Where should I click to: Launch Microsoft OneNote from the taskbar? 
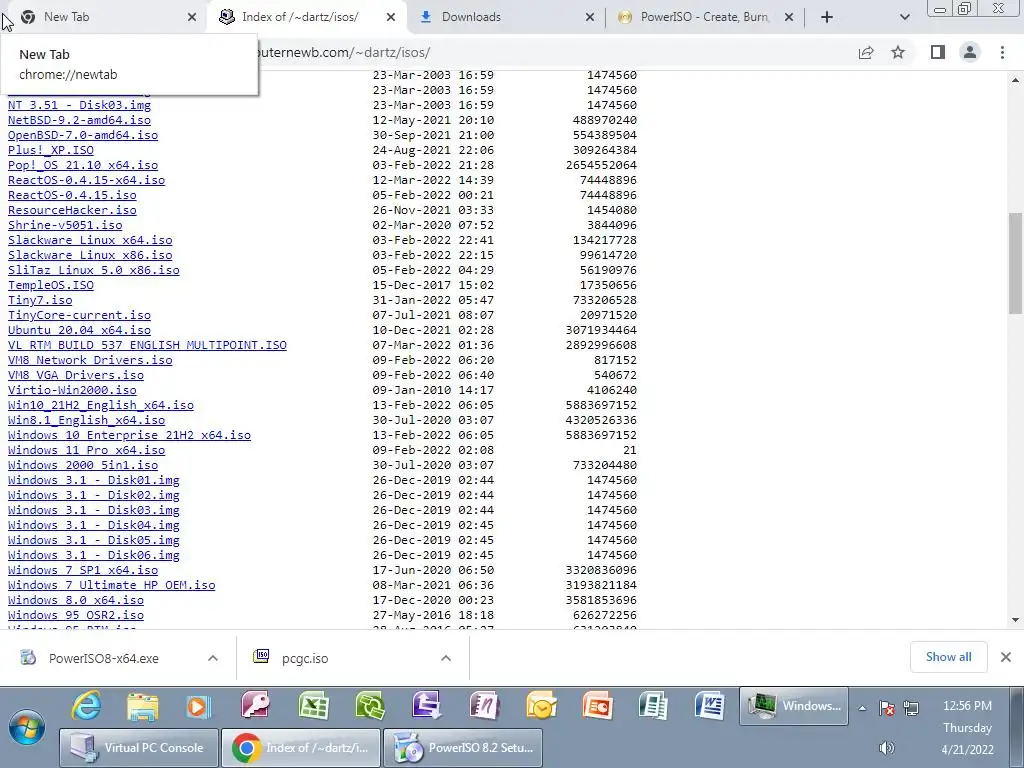pos(484,706)
